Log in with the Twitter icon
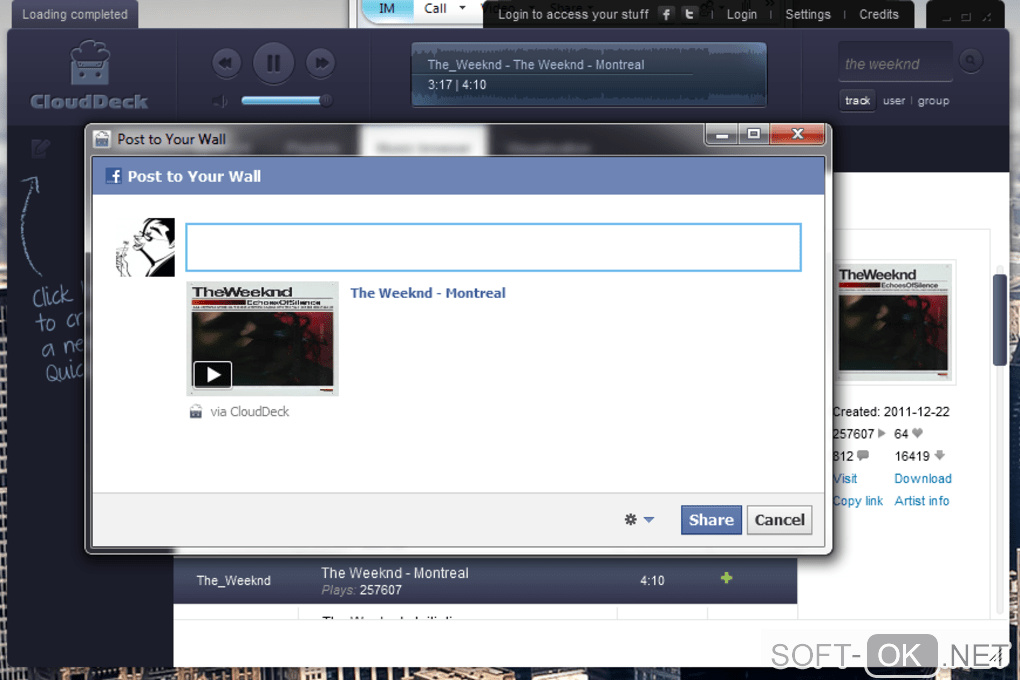Screen dimensions: 1020x680 point(689,14)
